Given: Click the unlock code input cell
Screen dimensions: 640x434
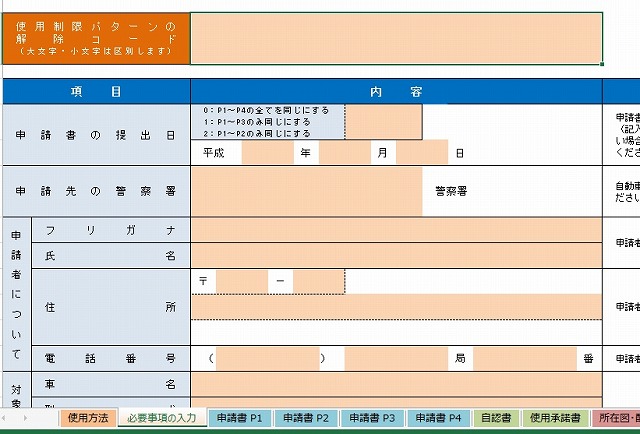Looking at the screenshot, I should [x=396, y=38].
